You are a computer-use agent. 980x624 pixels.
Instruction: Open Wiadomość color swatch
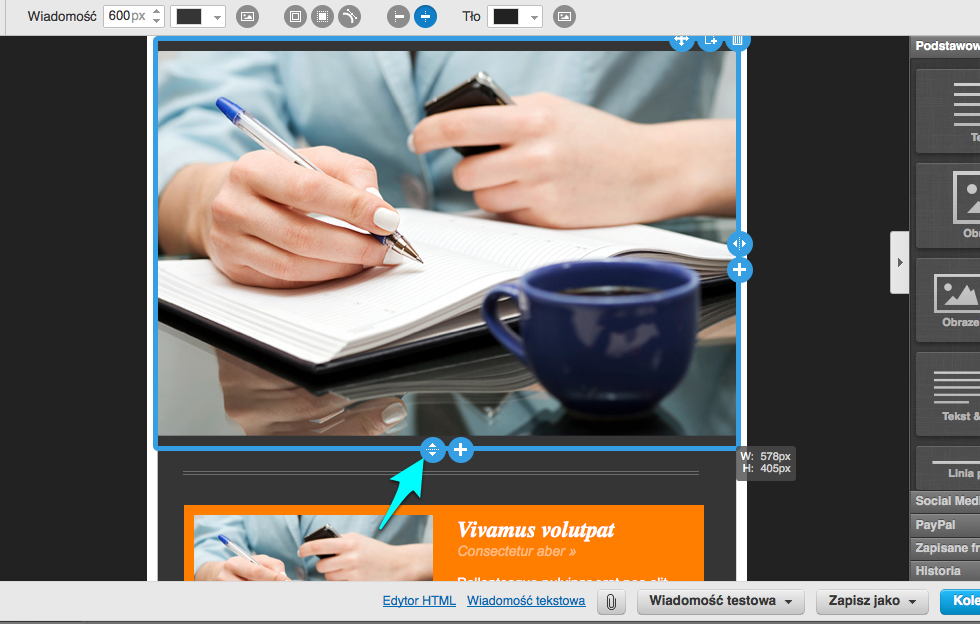point(189,17)
